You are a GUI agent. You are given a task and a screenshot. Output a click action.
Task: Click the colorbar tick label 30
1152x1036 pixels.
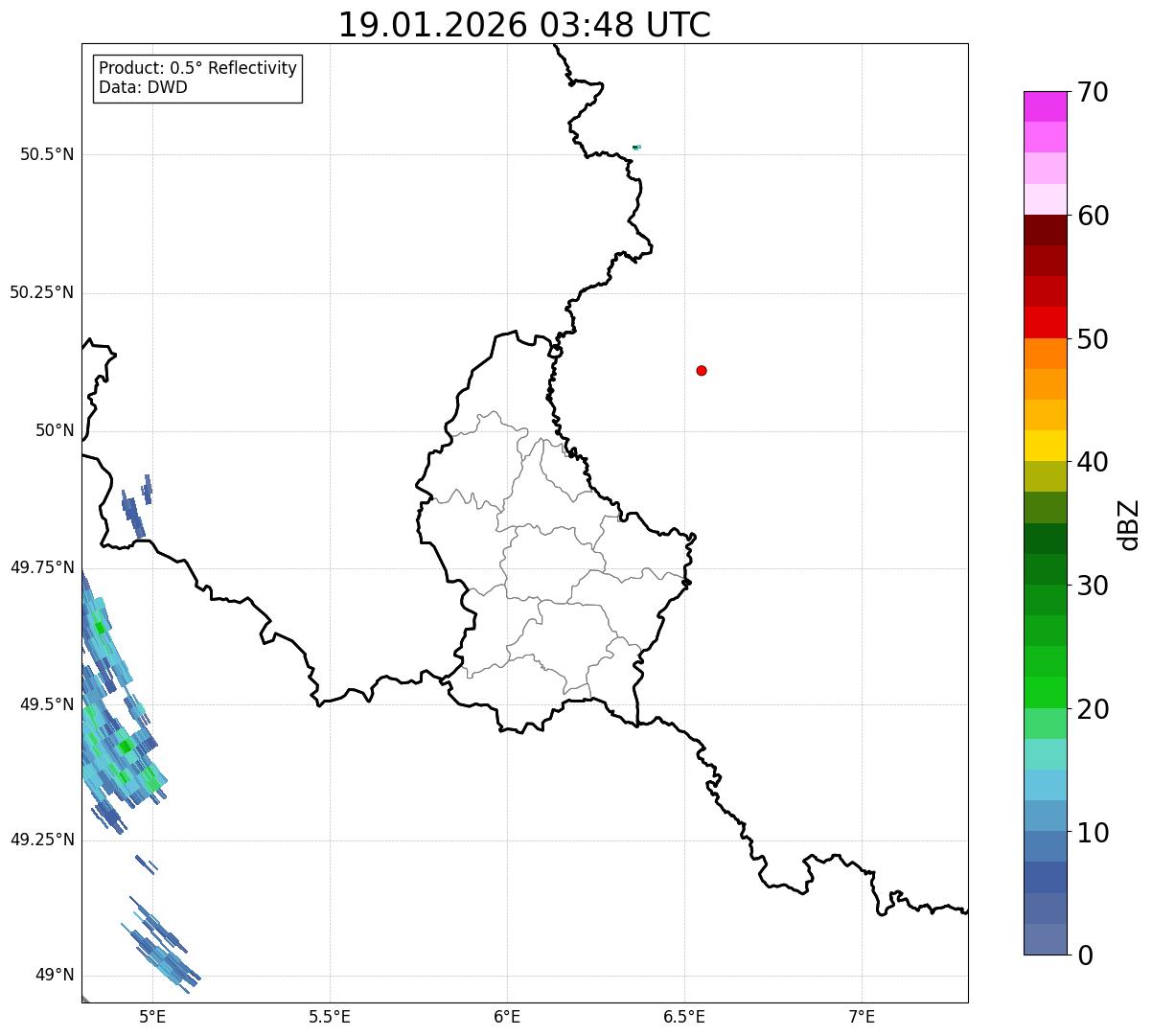tap(1093, 586)
